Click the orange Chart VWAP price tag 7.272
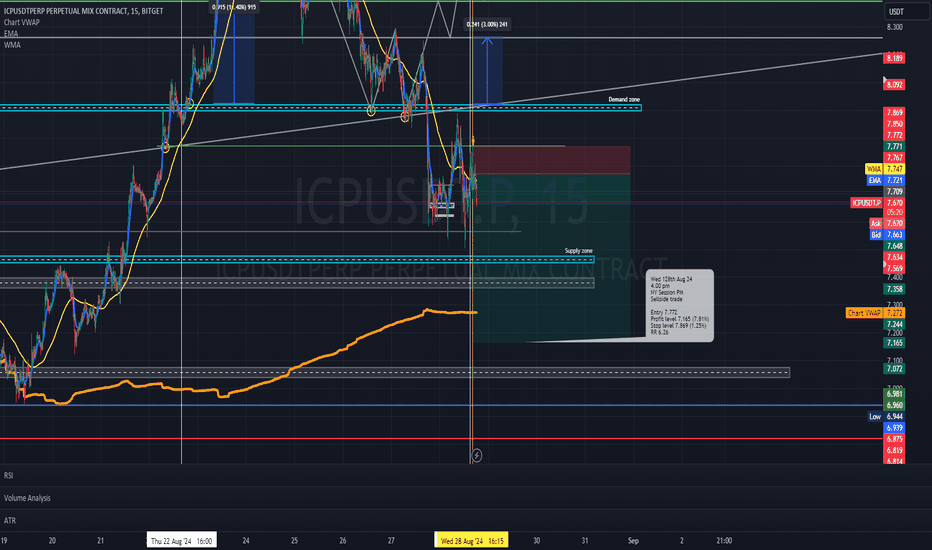Image resolution: width=932 pixels, height=550 pixels. pyautogui.click(x=875, y=313)
